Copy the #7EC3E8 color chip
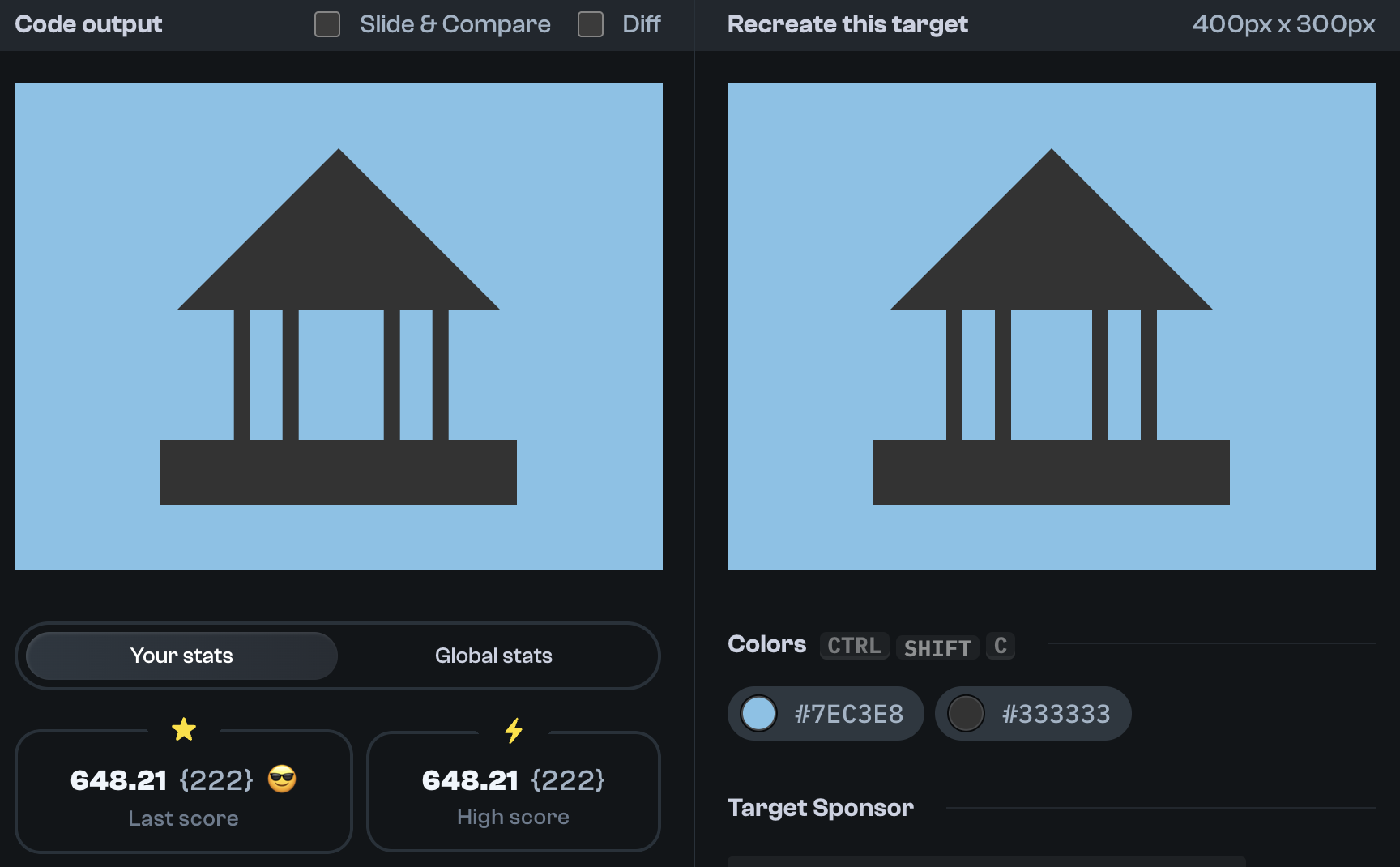 pyautogui.click(x=826, y=714)
